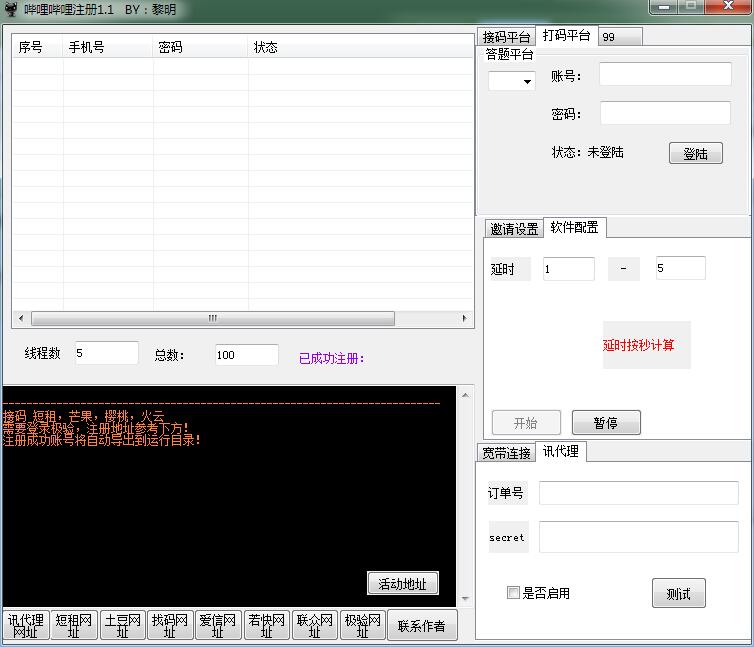The image size is (754, 647).
Task: Focus the 订单号 text field
Action: coord(638,493)
